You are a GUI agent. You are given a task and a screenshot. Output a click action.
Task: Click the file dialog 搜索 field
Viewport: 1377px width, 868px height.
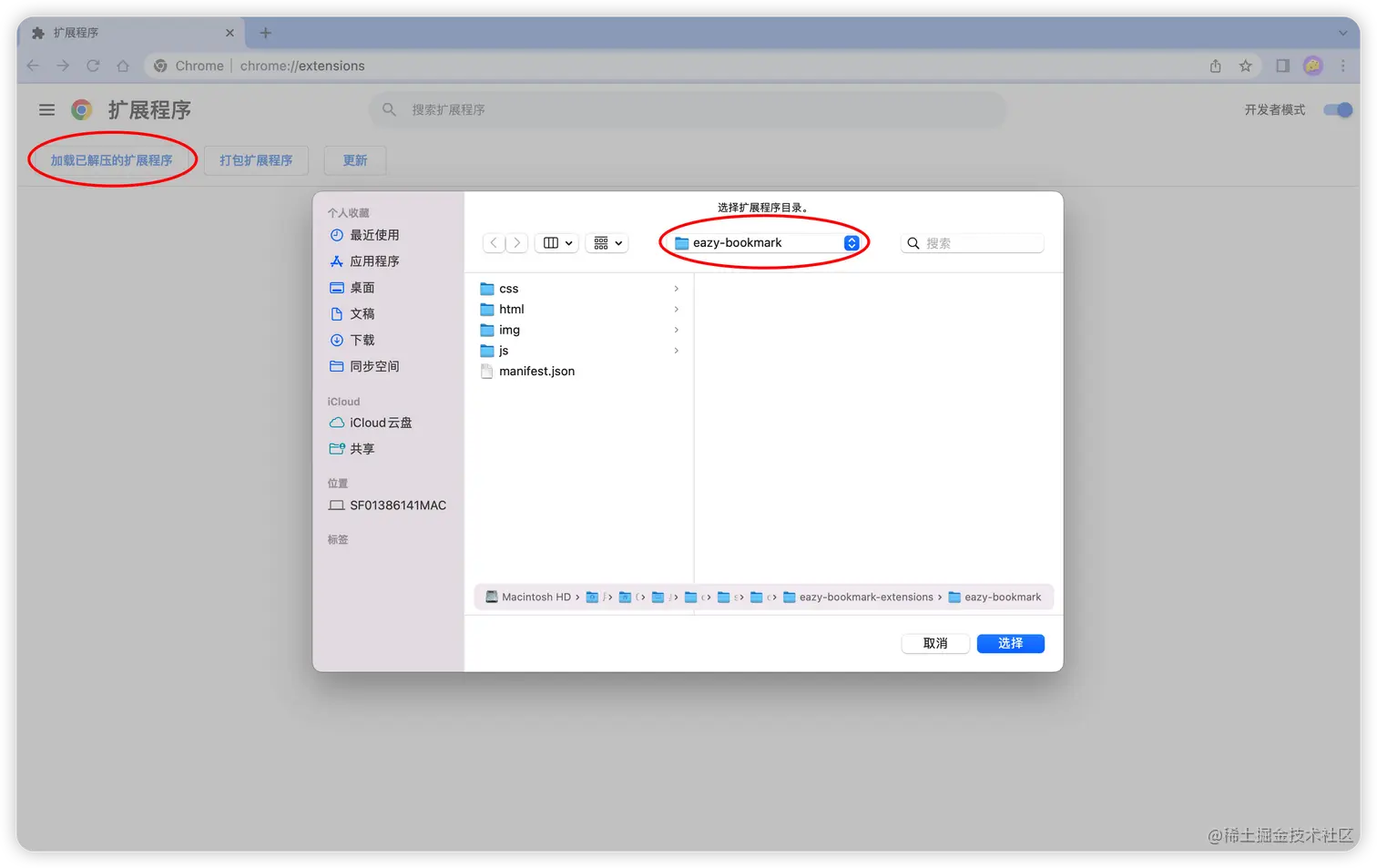(972, 243)
